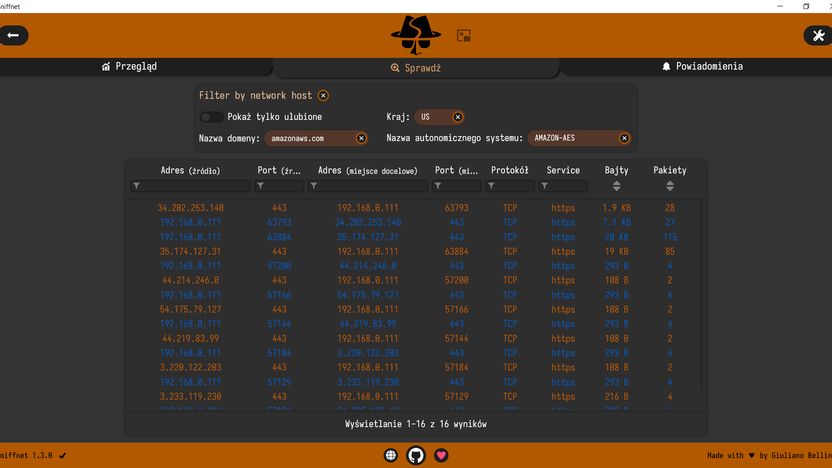The image size is (832, 468).
Task: Click the destination address filter field
Action: [368, 186]
